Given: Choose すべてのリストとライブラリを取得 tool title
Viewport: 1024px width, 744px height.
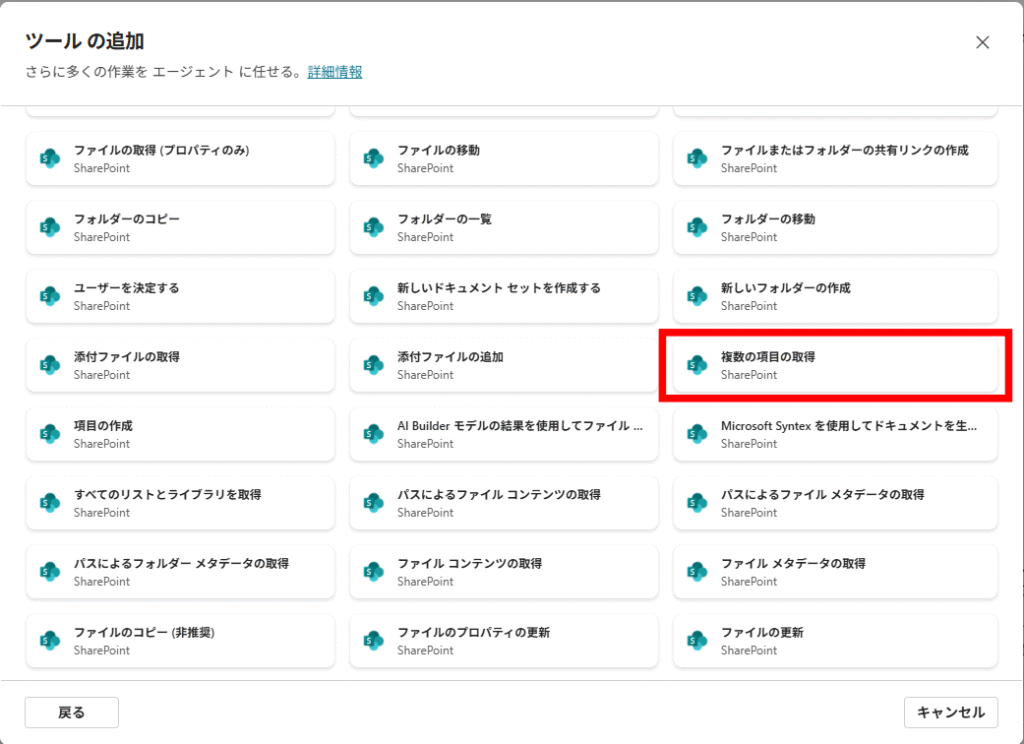Looking at the screenshot, I should point(168,494).
